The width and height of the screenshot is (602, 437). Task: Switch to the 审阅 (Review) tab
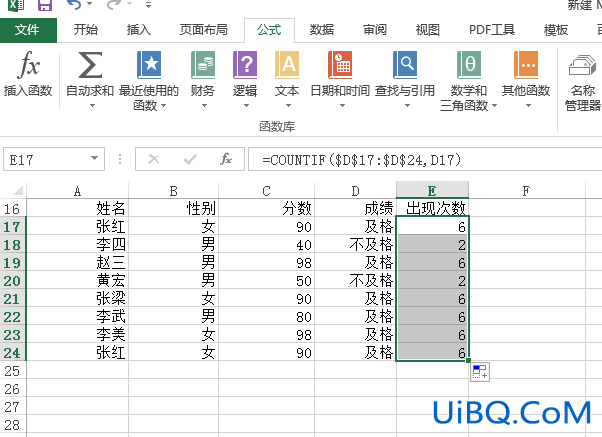coord(375,30)
